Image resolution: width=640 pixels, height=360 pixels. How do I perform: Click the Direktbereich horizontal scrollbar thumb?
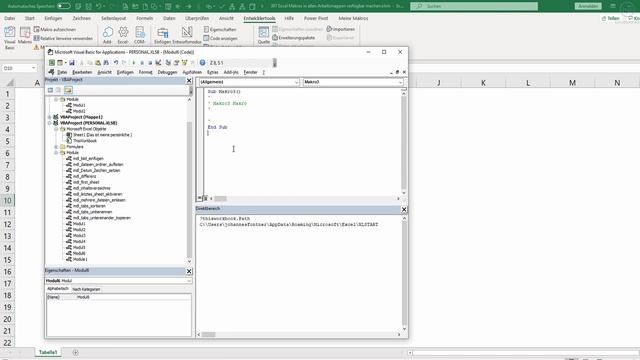pos(209,335)
